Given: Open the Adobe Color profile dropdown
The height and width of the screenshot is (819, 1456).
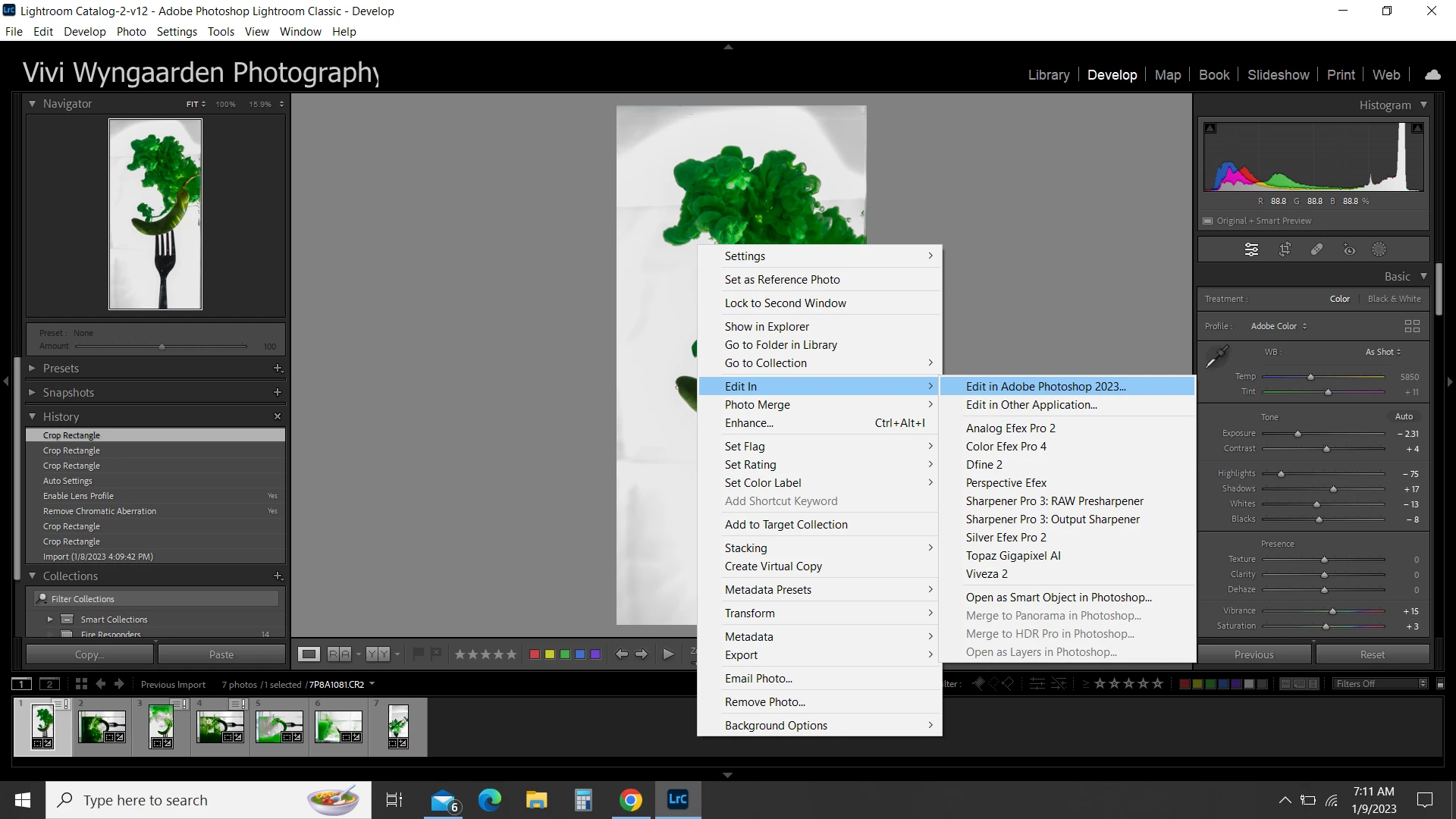Looking at the screenshot, I should 1279,326.
